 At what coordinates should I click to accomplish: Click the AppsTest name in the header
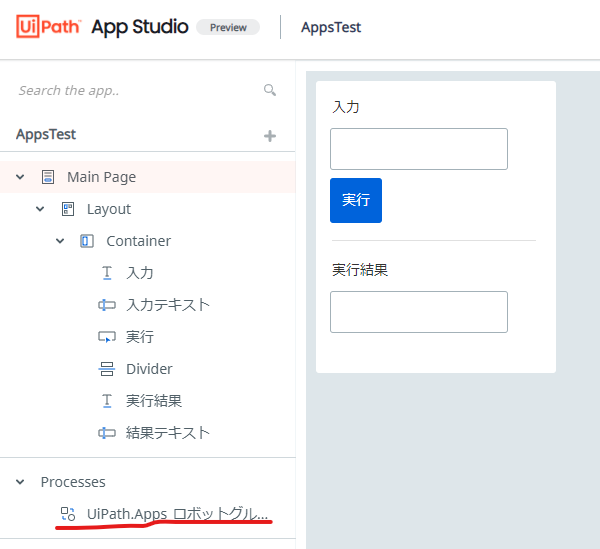tap(331, 27)
